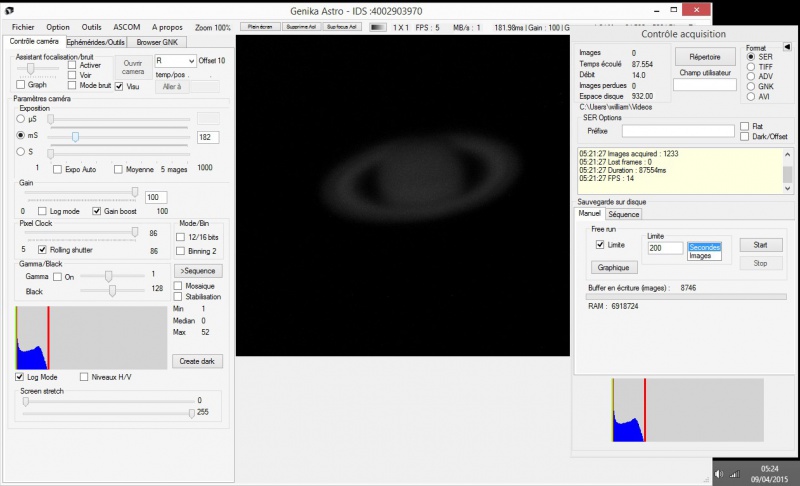Open the Outils menu

pos(91,27)
